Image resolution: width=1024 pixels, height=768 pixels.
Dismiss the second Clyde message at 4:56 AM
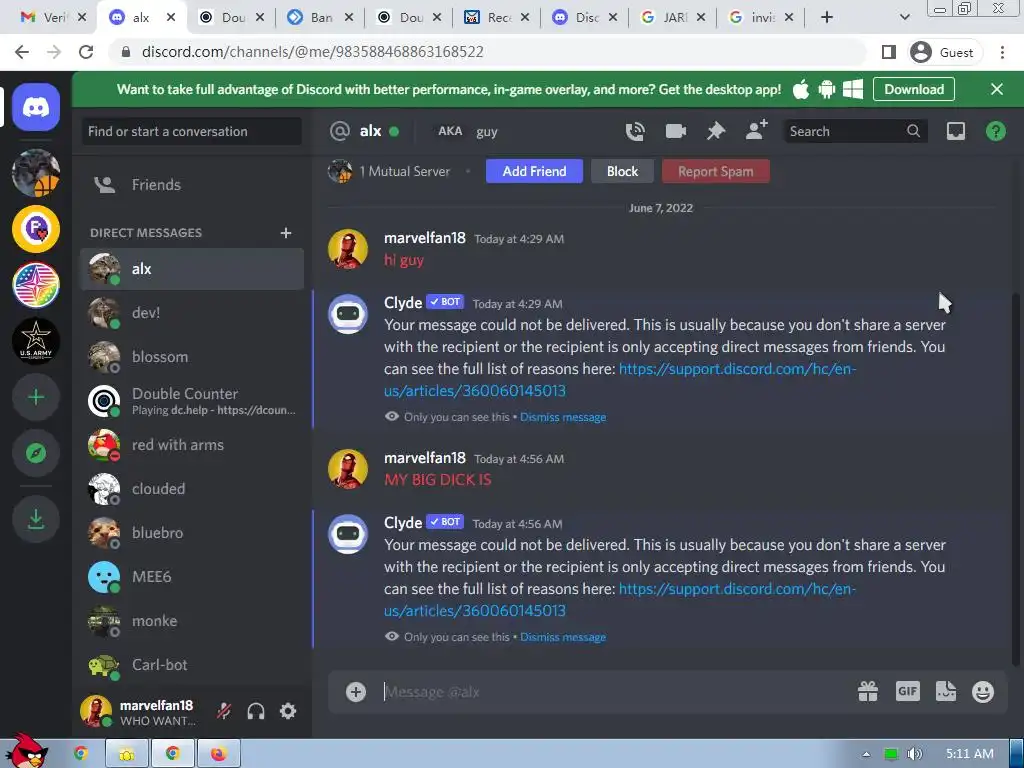tap(563, 637)
